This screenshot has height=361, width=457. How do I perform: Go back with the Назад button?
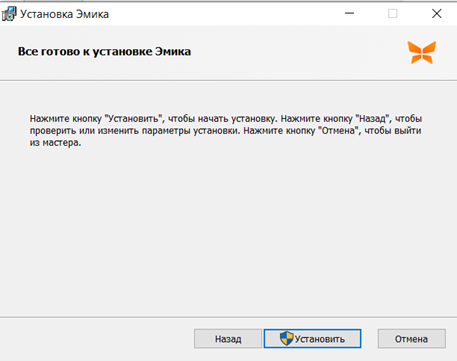(x=228, y=339)
